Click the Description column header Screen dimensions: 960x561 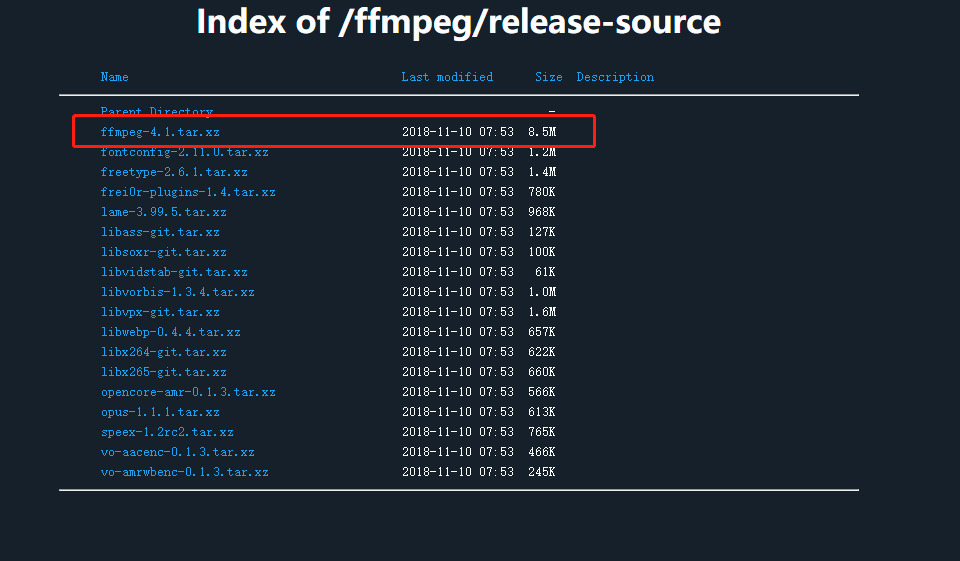click(615, 77)
